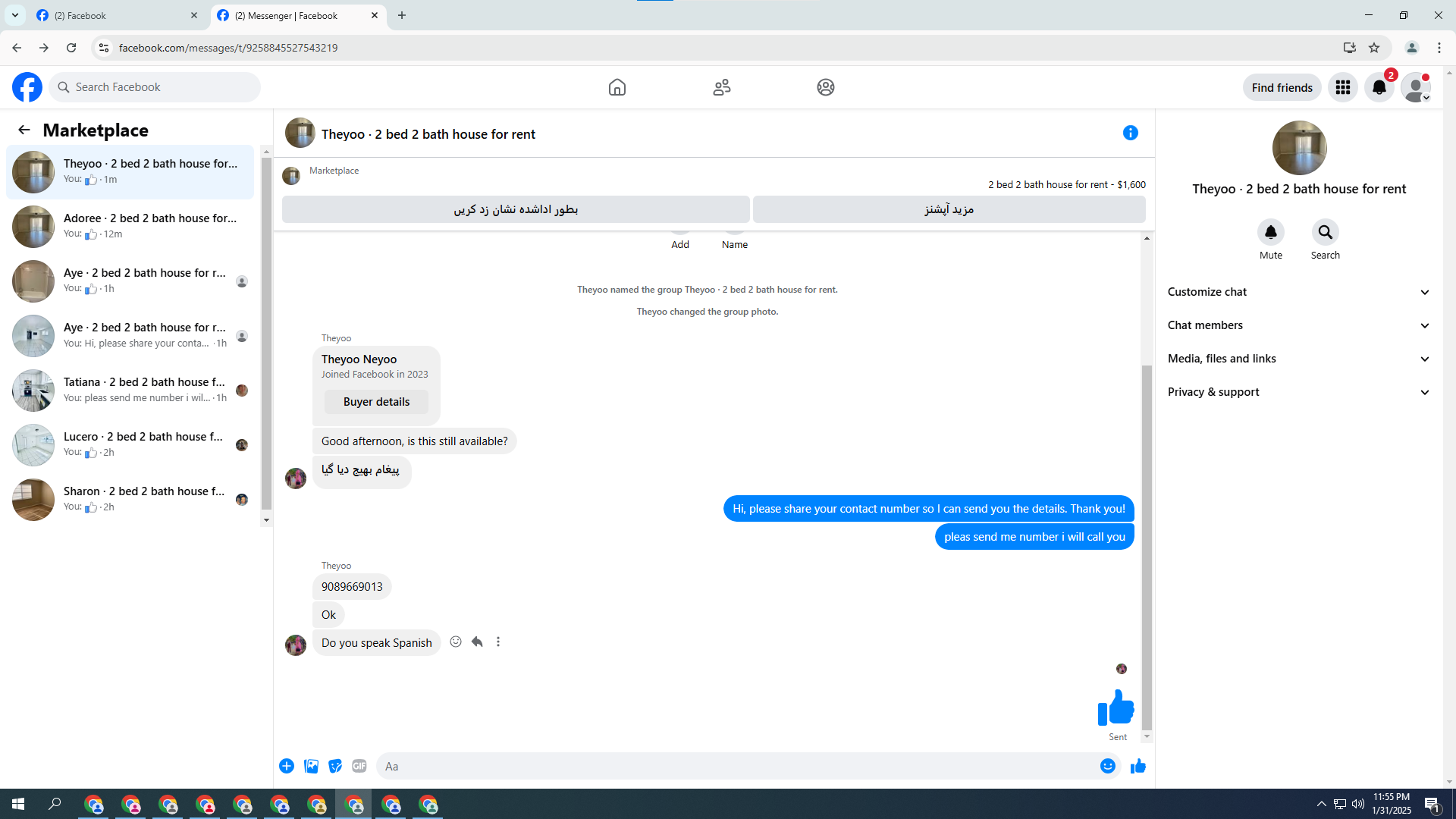
Task: Switch to the Messenger browser tab
Action: 297,15
